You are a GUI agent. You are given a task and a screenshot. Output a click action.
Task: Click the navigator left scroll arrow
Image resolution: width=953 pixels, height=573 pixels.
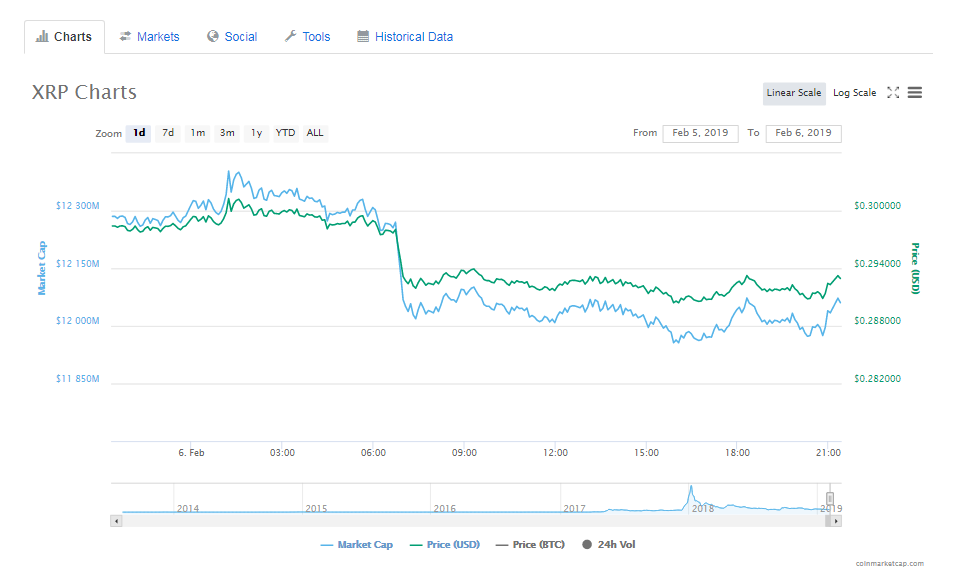116,521
